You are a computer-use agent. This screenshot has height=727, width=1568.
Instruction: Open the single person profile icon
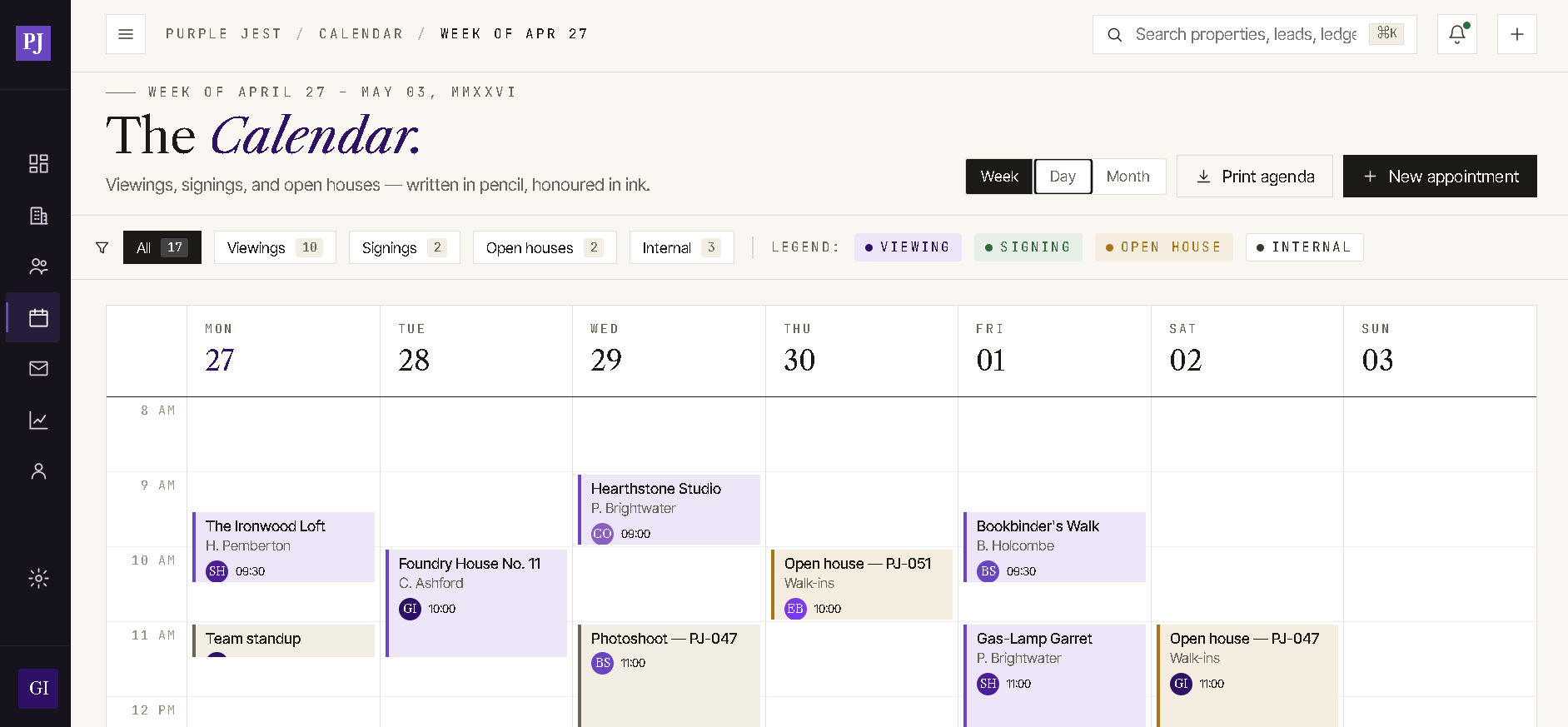[x=38, y=471]
